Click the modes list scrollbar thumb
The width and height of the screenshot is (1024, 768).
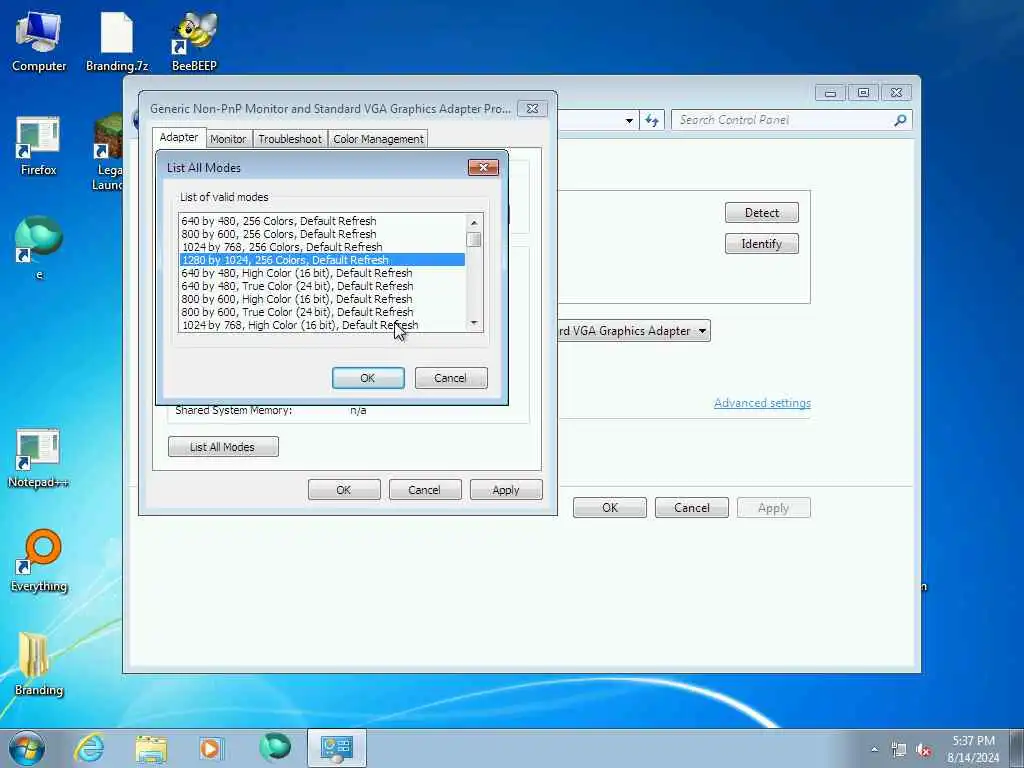[475, 240]
